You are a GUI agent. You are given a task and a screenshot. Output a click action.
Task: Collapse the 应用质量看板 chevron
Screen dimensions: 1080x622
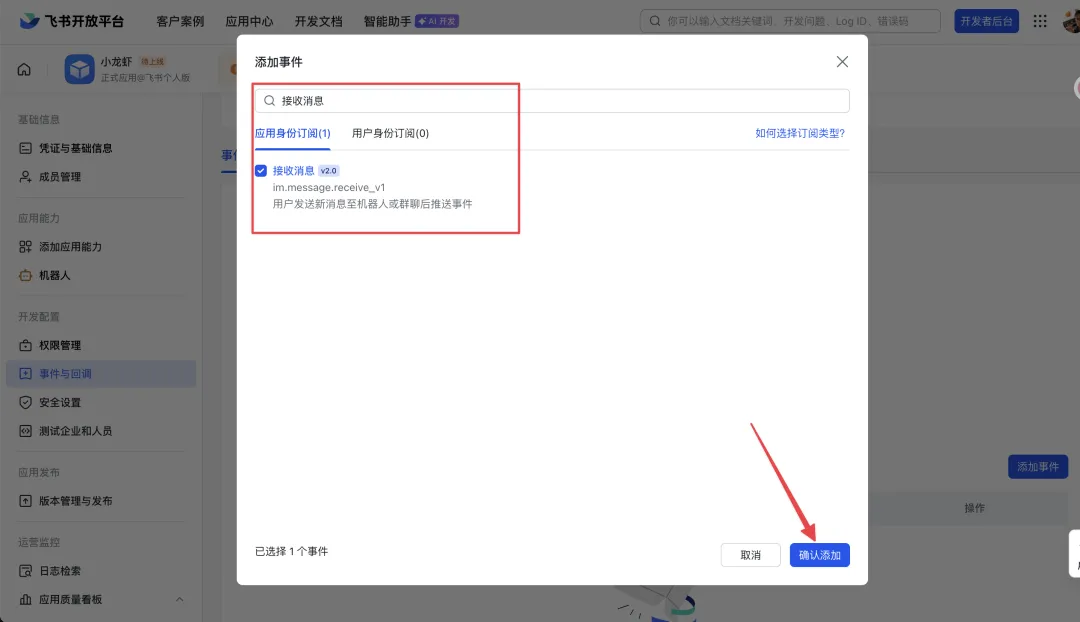click(180, 599)
